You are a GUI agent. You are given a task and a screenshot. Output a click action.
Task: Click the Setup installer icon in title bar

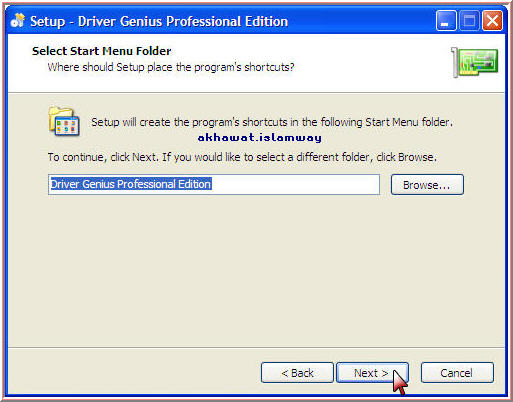click(18, 21)
